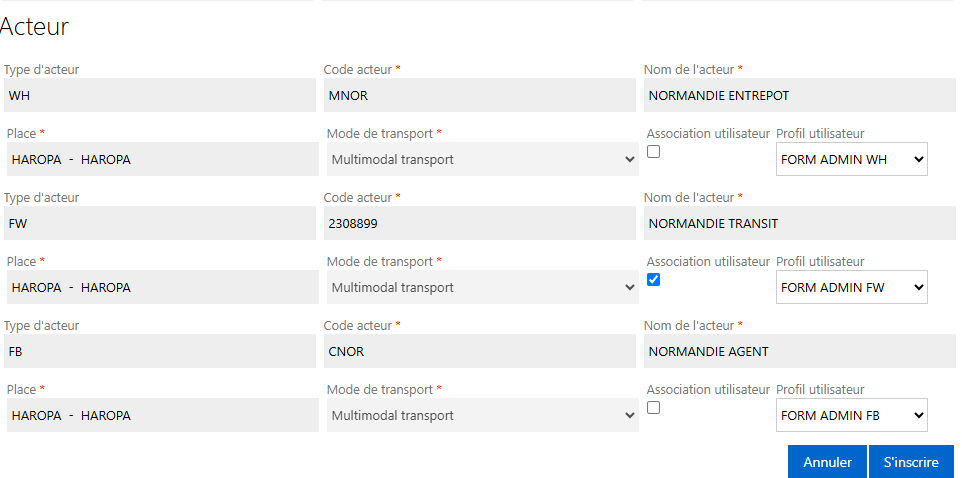Uncheck Association utilisateur for NORMANDIE TRANSIT
The image size is (962, 478).
tap(653, 280)
